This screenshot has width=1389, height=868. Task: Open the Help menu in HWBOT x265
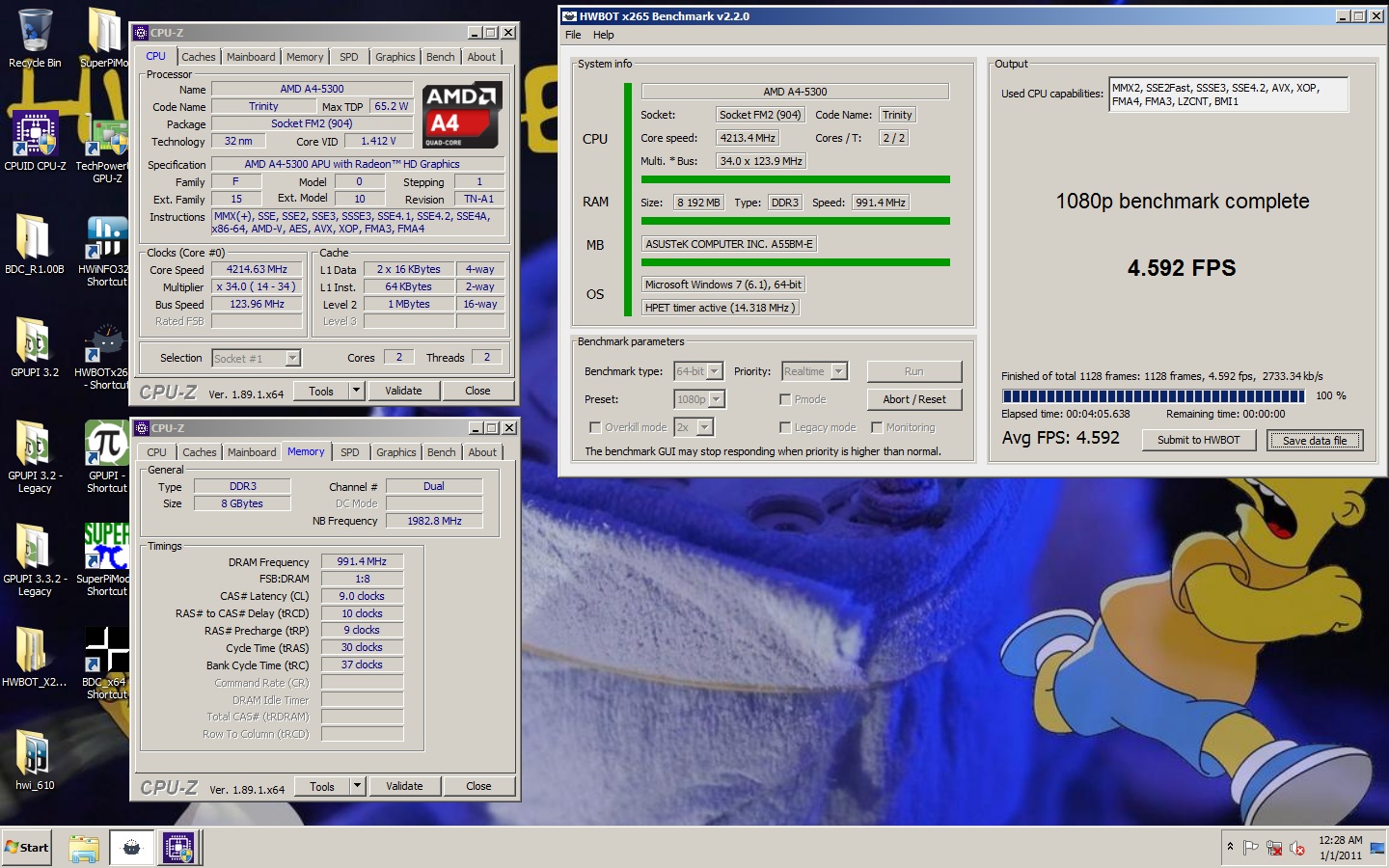click(604, 35)
